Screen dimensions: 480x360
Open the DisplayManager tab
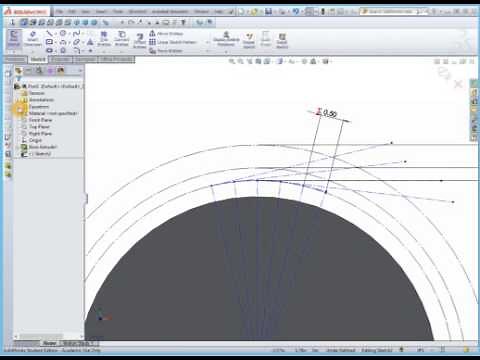[x=60, y=70]
